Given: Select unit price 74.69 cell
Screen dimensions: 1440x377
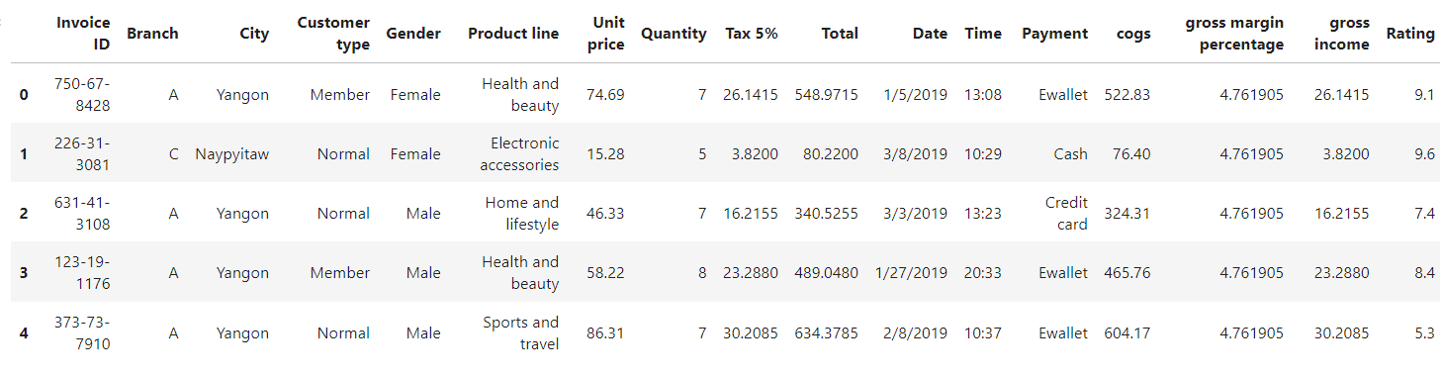Looking at the screenshot, I should coord(605,95).
